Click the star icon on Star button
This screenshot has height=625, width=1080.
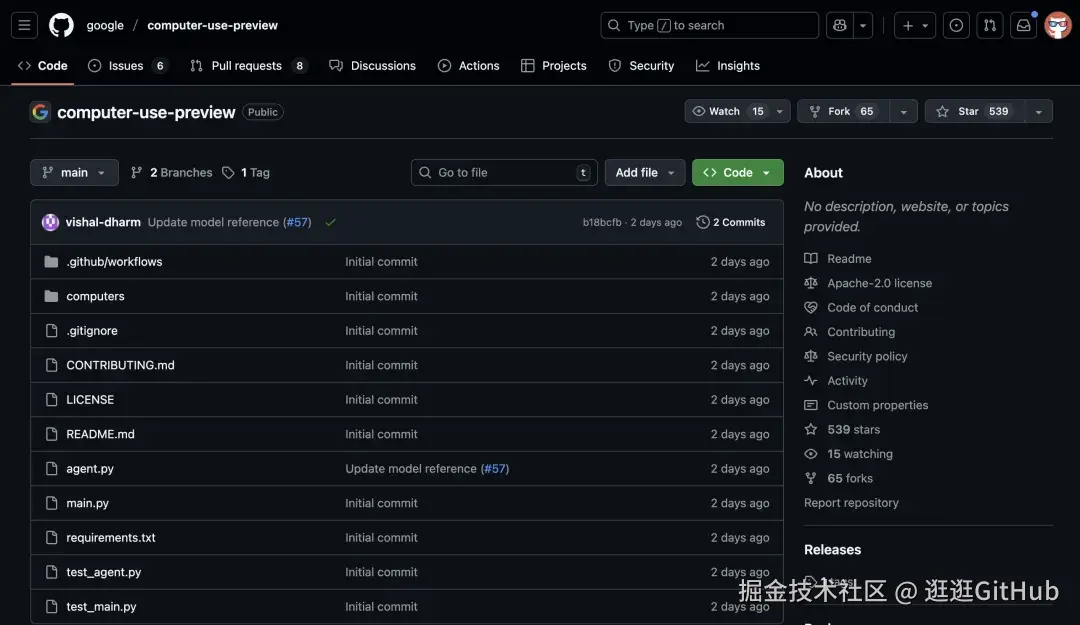click(942, 112)
